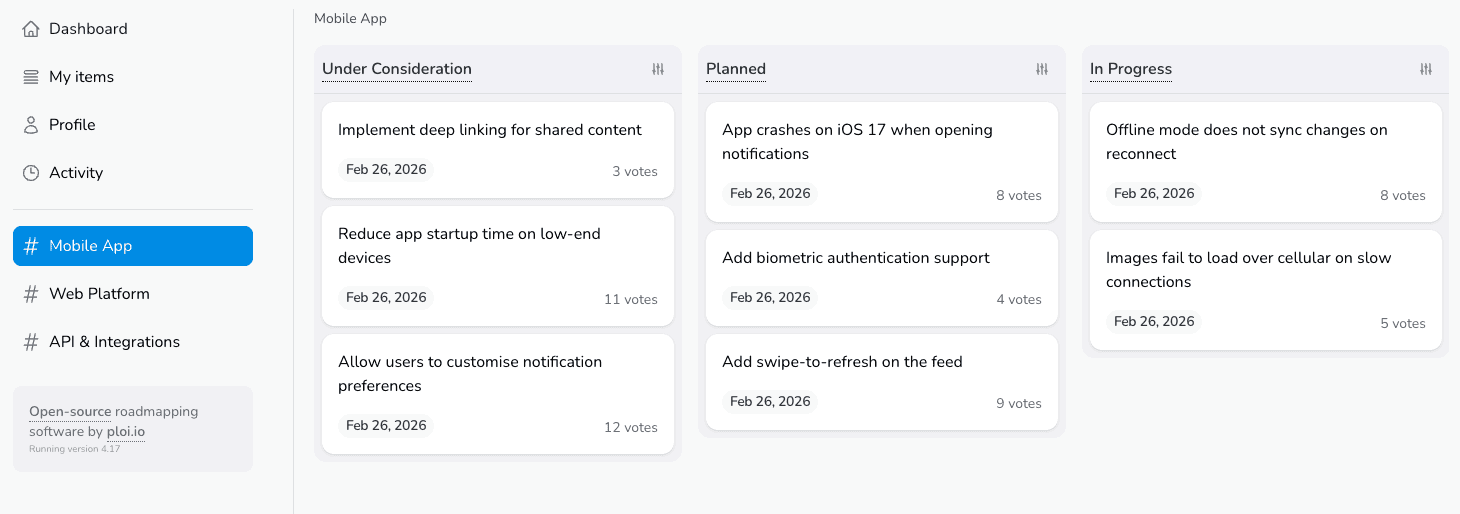Open 'Add biometric authentication support' card

tap(856, 258)
